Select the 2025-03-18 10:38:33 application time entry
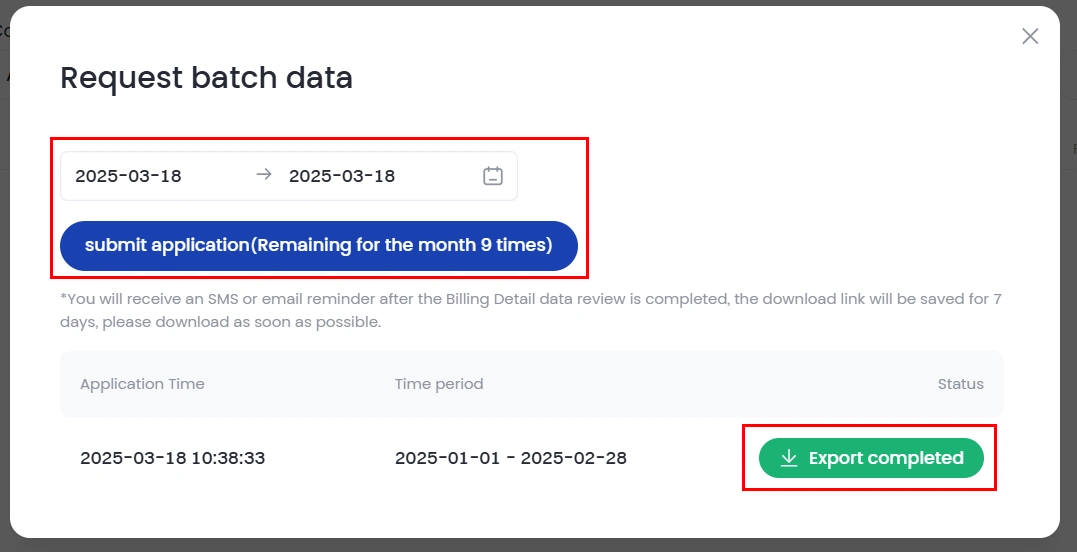Viewport: 1077px width, 552px height. click(172, 458)
